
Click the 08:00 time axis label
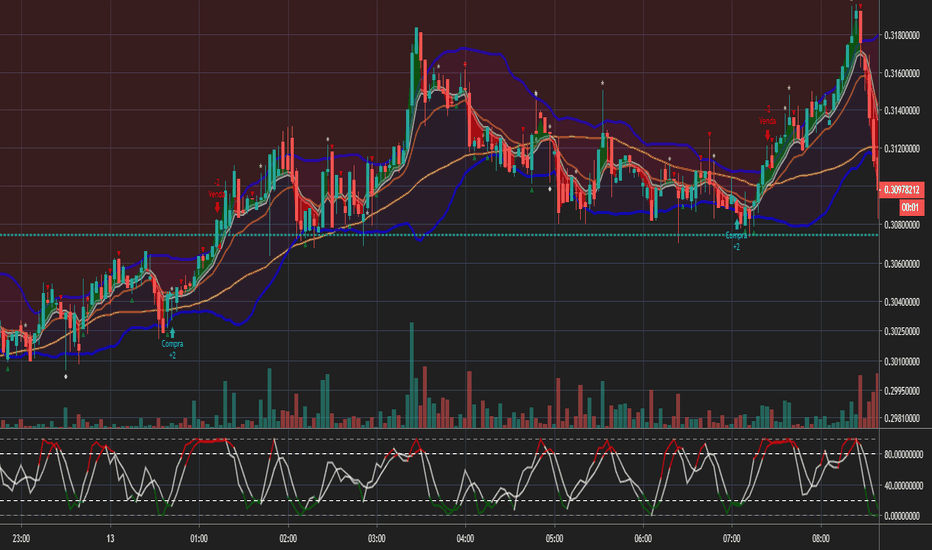coord(821,539)
